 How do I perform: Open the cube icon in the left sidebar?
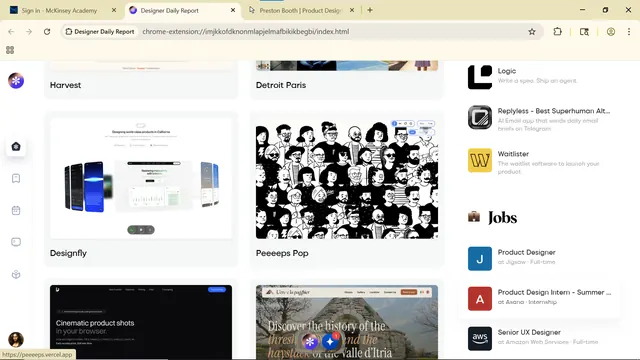coord(16,274)
